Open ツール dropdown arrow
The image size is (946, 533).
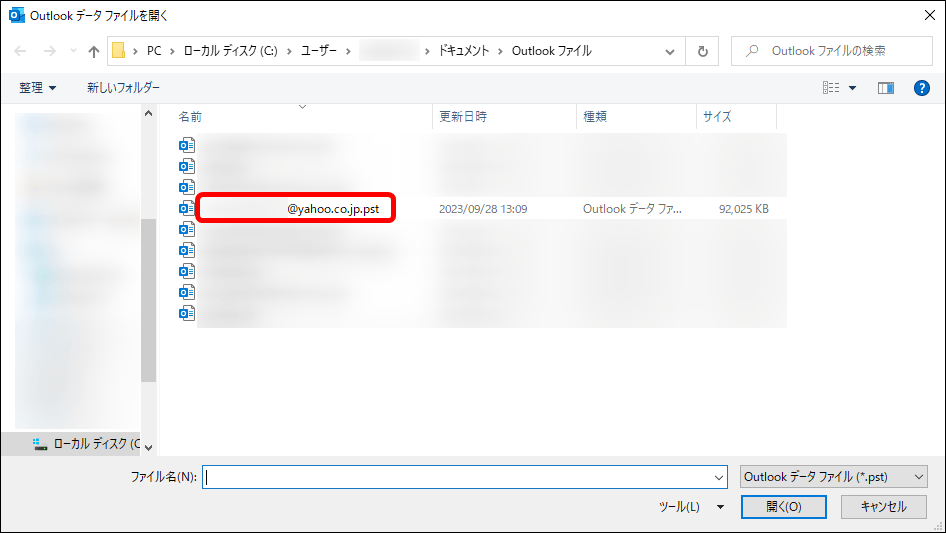click(x=720, y=507)
